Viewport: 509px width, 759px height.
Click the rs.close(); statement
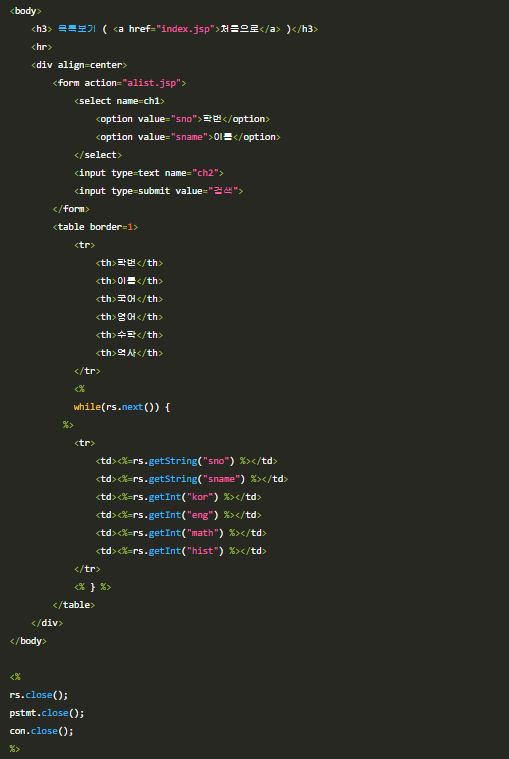39,695
